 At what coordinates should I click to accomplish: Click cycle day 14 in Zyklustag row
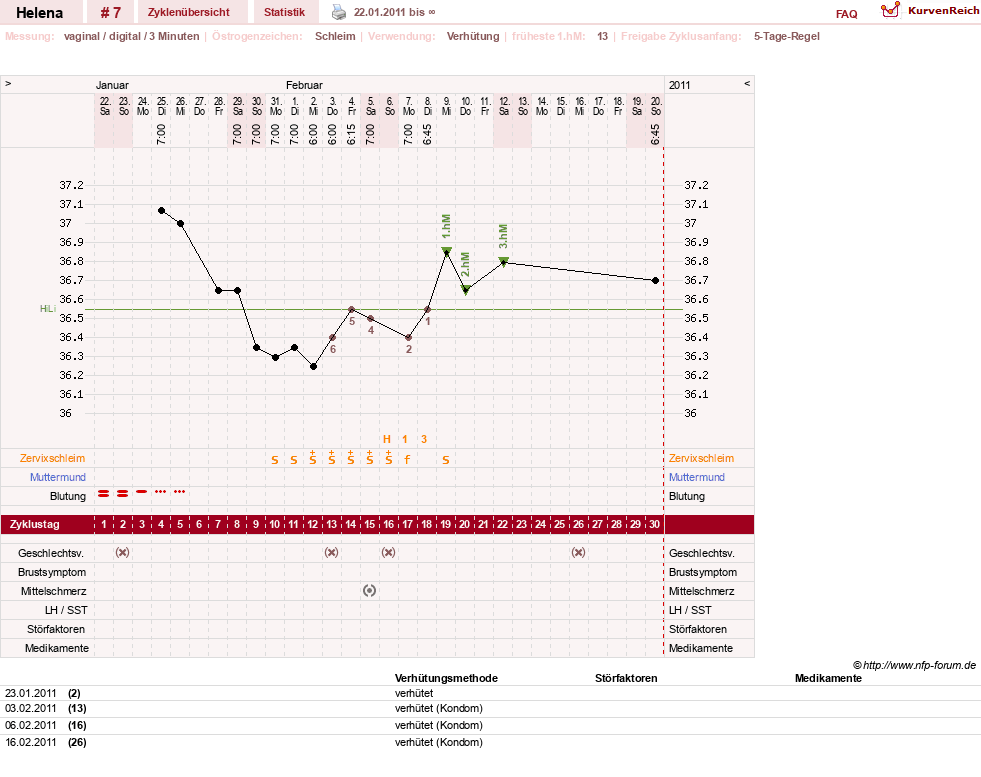pos(351,524)
